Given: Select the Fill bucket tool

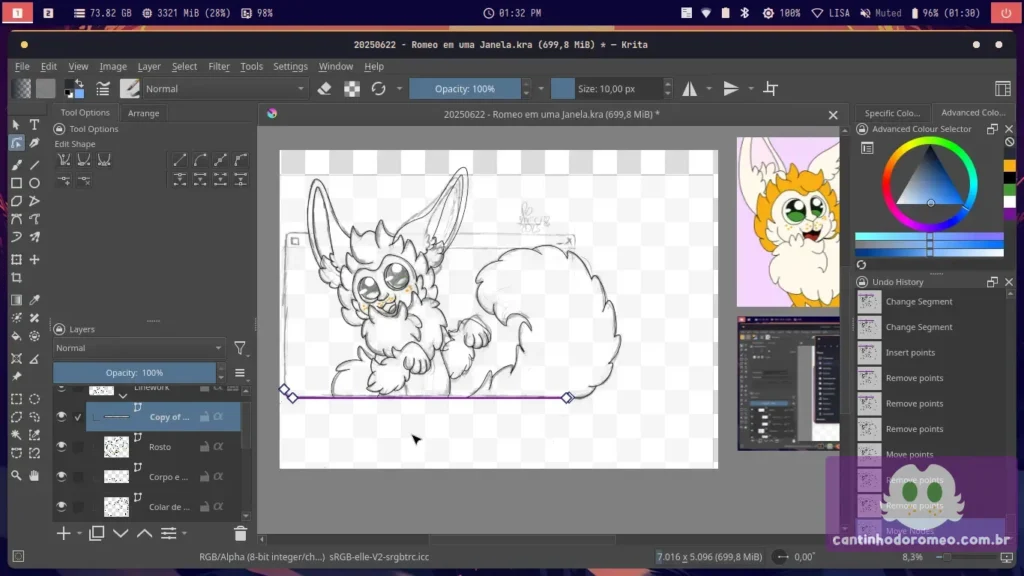Looking at the screenshot, I should 16,336.
